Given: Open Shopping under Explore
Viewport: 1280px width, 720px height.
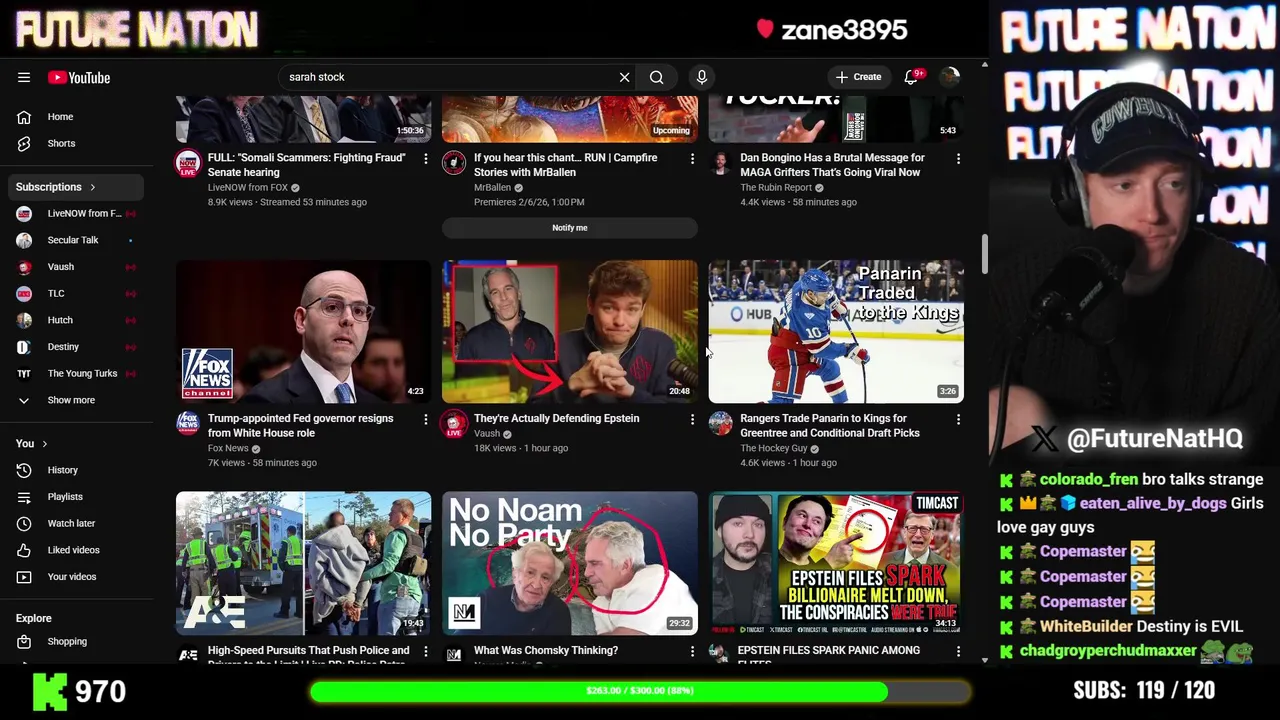Looking at the screenshot, I should pos(76,641).
